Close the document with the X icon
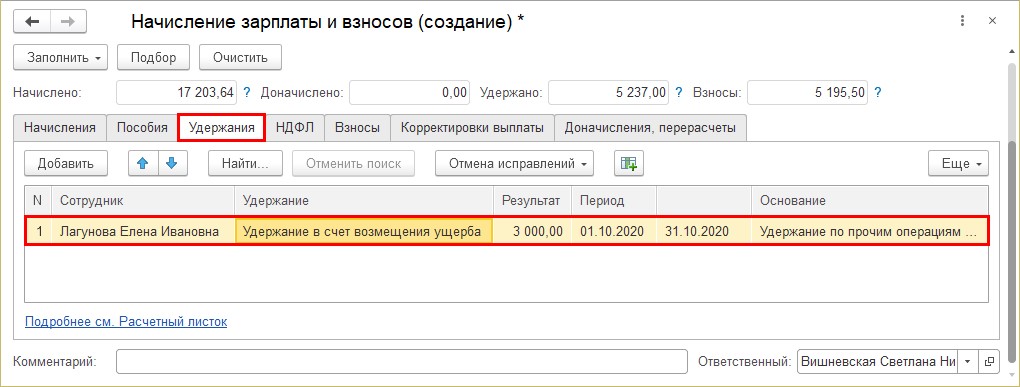Viewport: 1020px width, 387px height. point(992,21)
